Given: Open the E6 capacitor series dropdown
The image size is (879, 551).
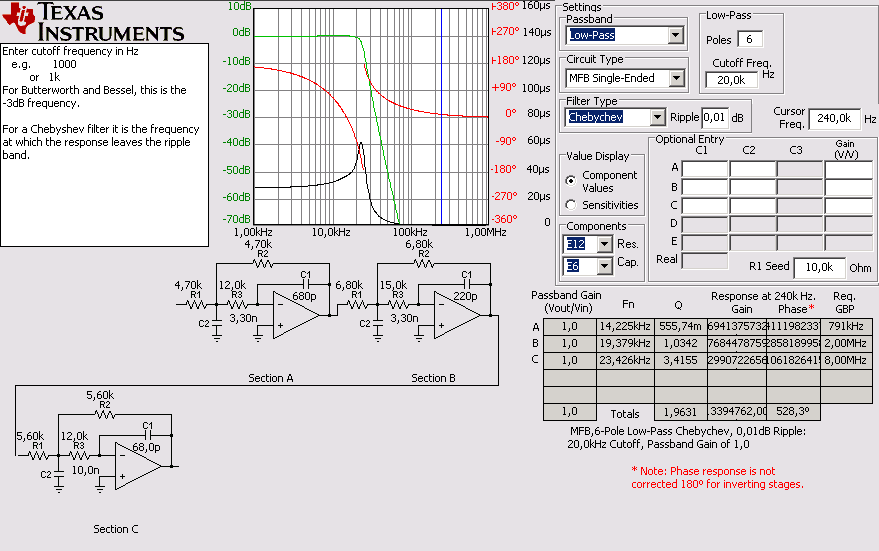Looking at the screenshot, I should pyautogui.click(x=587, y=266).
